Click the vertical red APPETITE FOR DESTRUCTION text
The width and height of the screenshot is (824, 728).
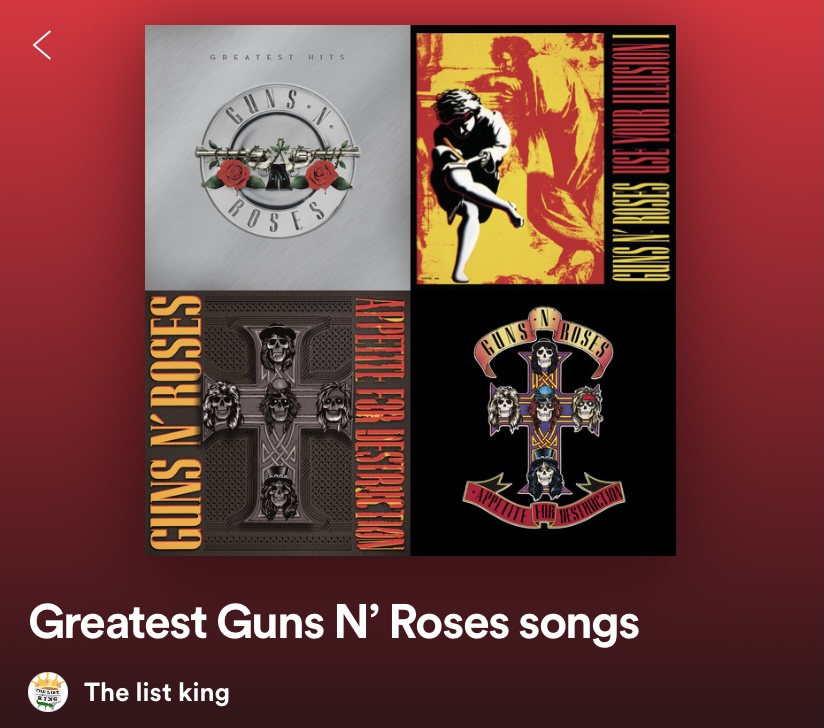click(380, 425)
